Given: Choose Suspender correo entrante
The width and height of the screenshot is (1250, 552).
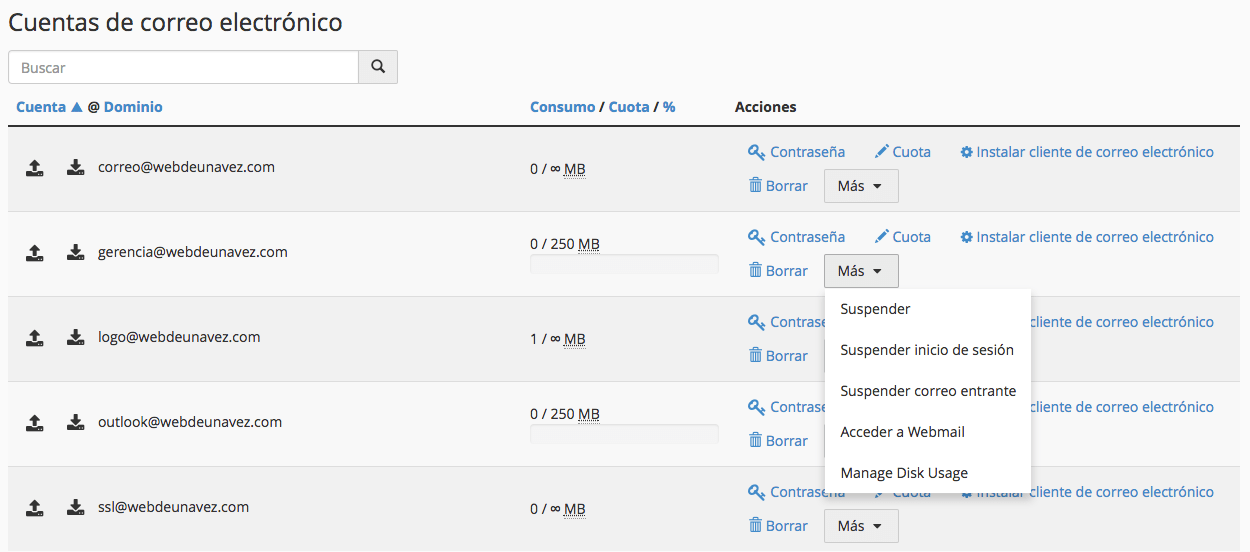Looking at the screenshot, I should pyautogui.click(x=927, y=391).
